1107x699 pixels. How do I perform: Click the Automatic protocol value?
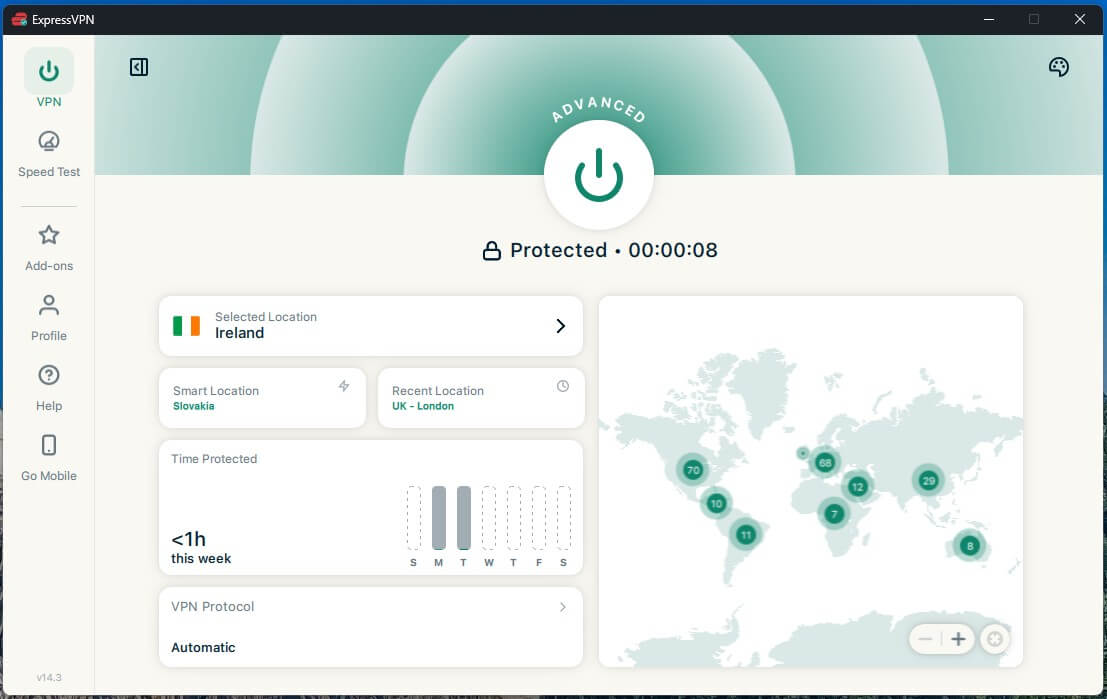tap(203, 647)
